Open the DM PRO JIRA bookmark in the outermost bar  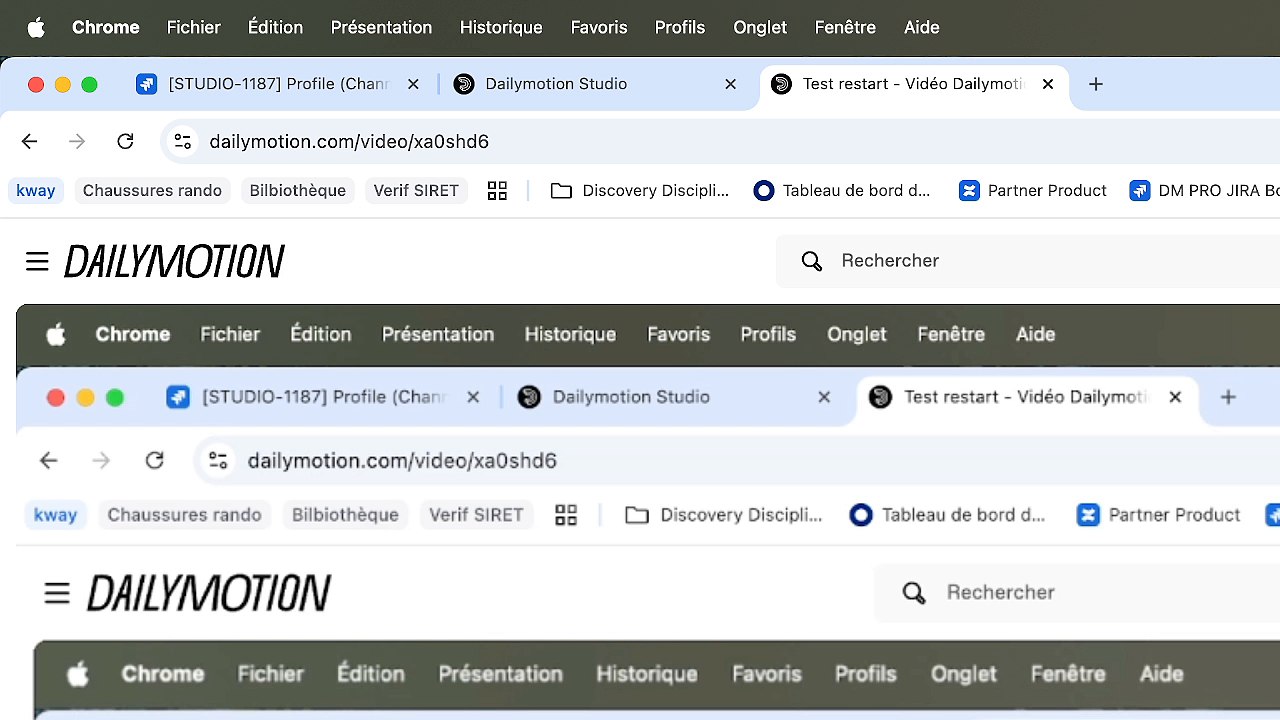[x=1204, y=190]
